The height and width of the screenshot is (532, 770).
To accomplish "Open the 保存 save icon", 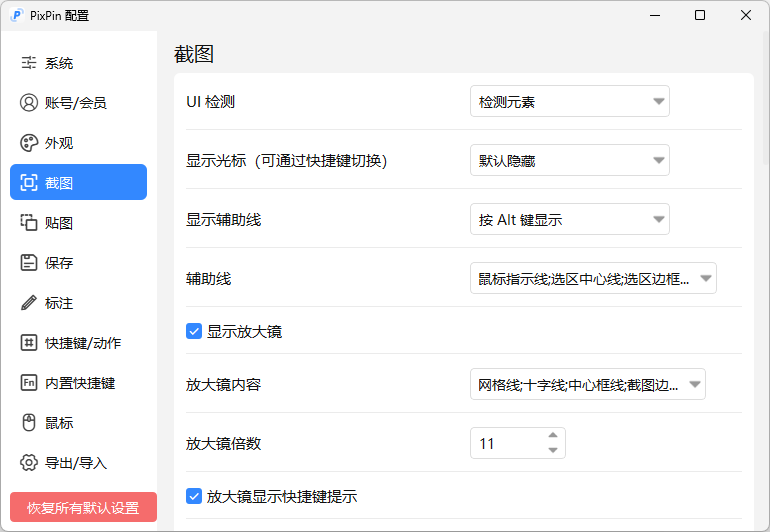I will tap(29, 263).
